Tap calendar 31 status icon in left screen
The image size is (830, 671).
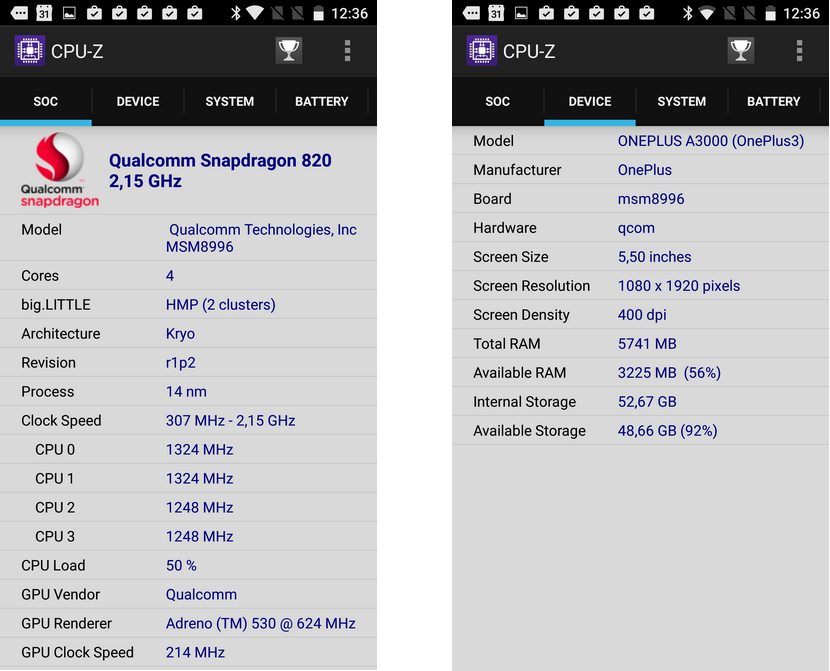pos(44,13)
